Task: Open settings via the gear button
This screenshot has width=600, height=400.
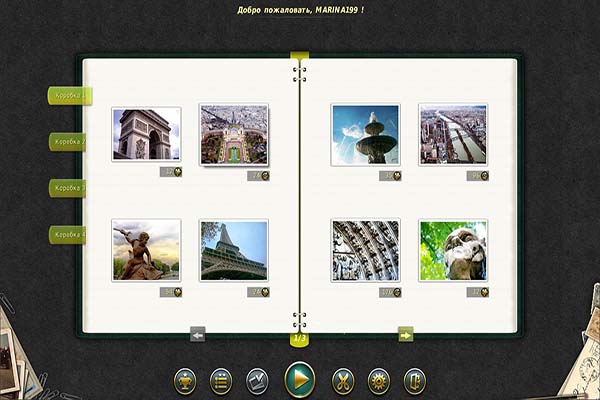Action: tap(379, 381)
